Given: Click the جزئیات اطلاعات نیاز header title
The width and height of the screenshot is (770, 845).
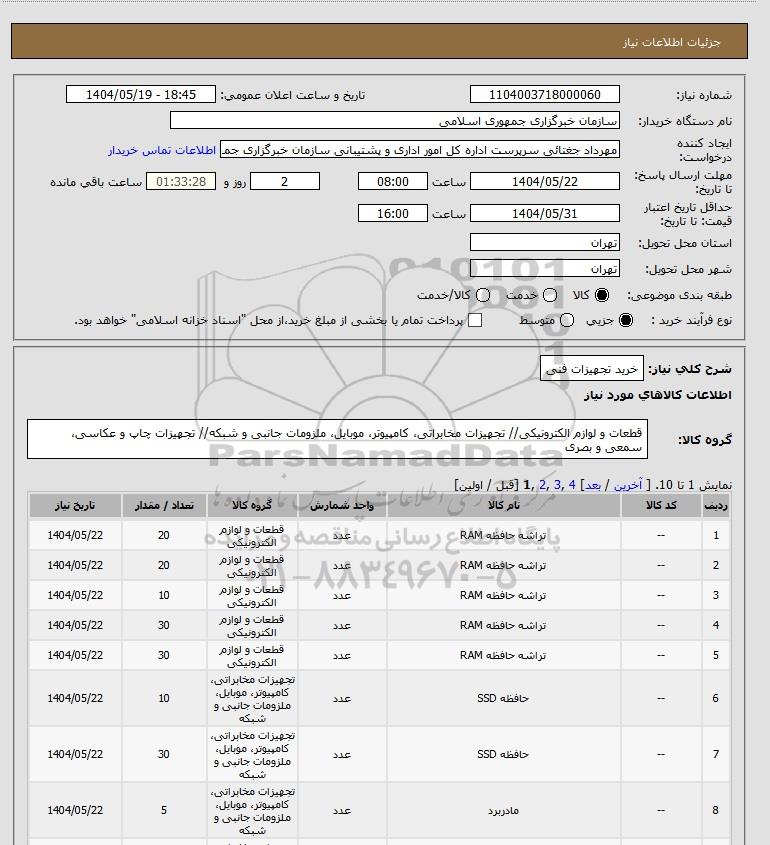Looking at the screenshot, I should [671, 42].
